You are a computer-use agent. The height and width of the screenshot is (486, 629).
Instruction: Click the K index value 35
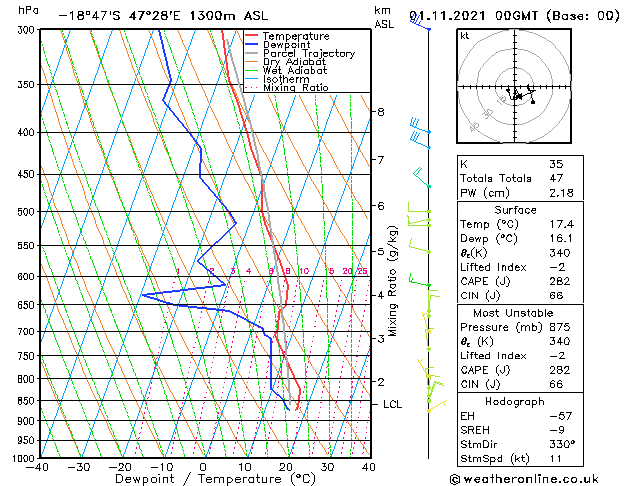[x=556, y=164]
